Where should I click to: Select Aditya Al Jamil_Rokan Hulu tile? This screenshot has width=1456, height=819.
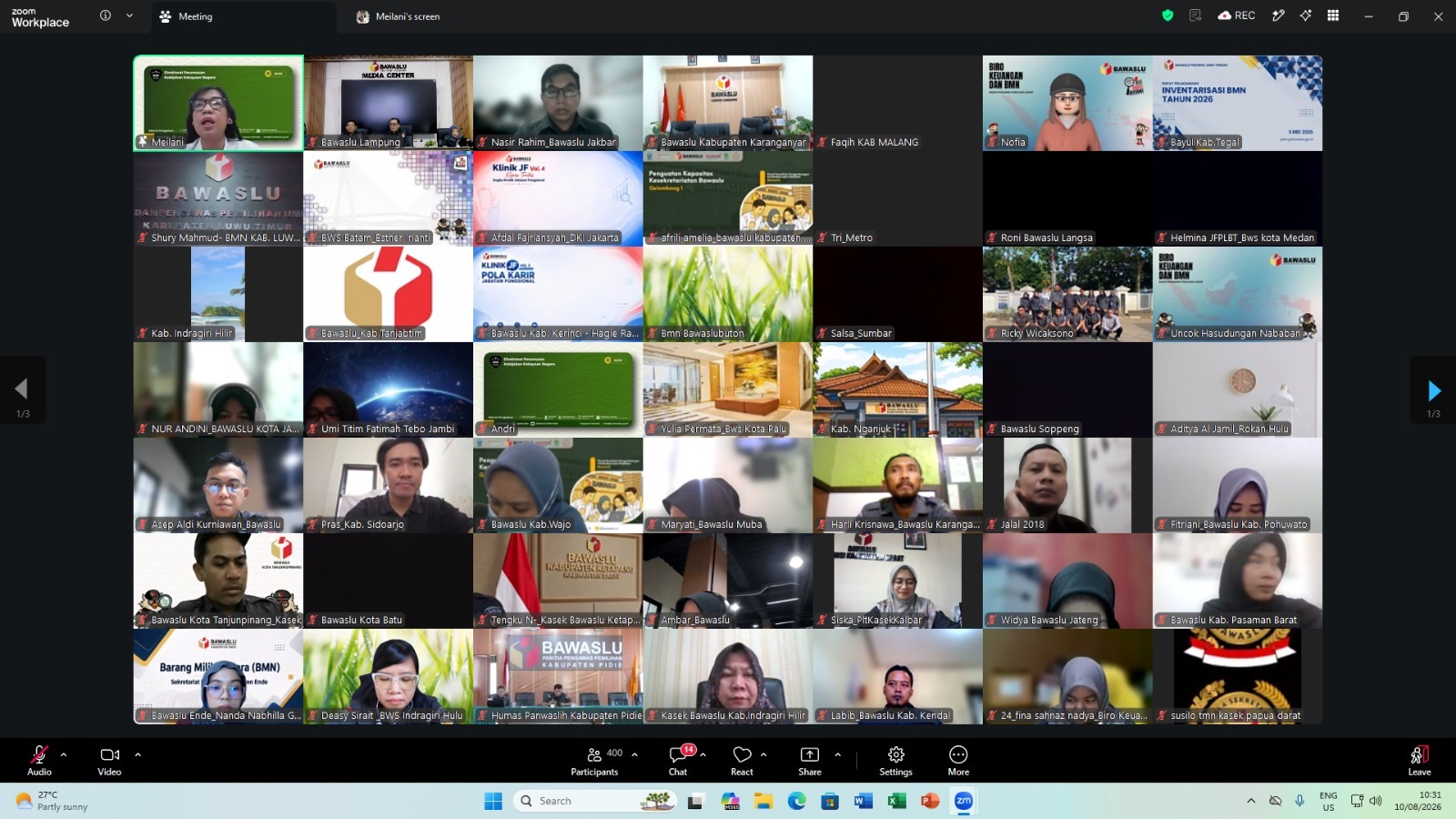click(1238, 389)
